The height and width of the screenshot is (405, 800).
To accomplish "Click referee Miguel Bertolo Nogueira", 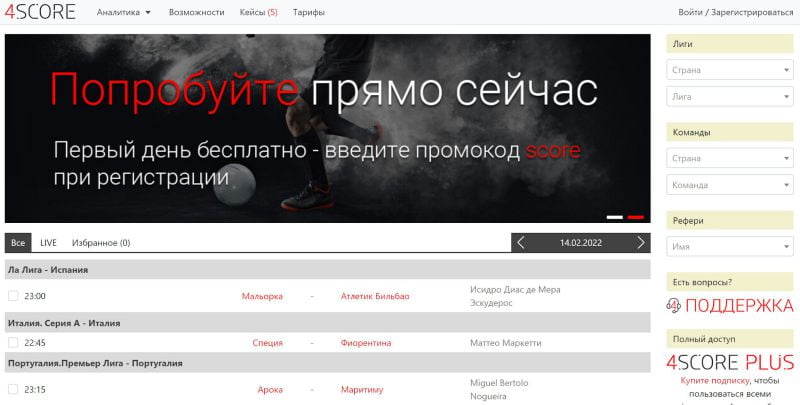I will pos(499,389).
